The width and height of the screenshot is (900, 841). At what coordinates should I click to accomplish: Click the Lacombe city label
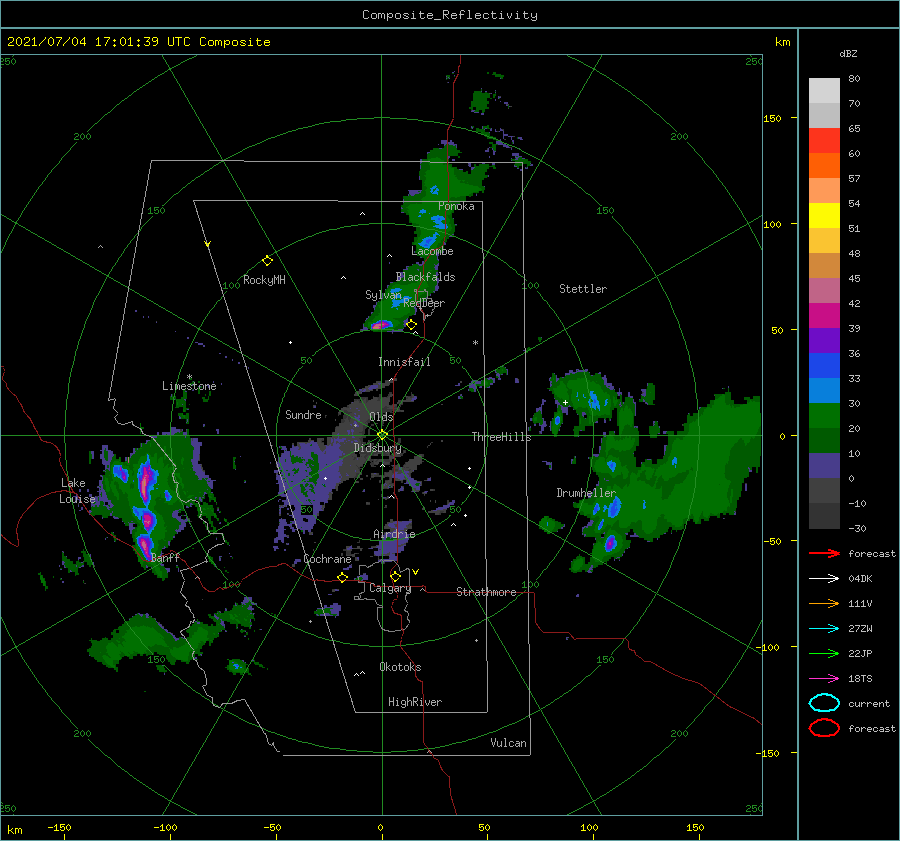tap(432, 251)
